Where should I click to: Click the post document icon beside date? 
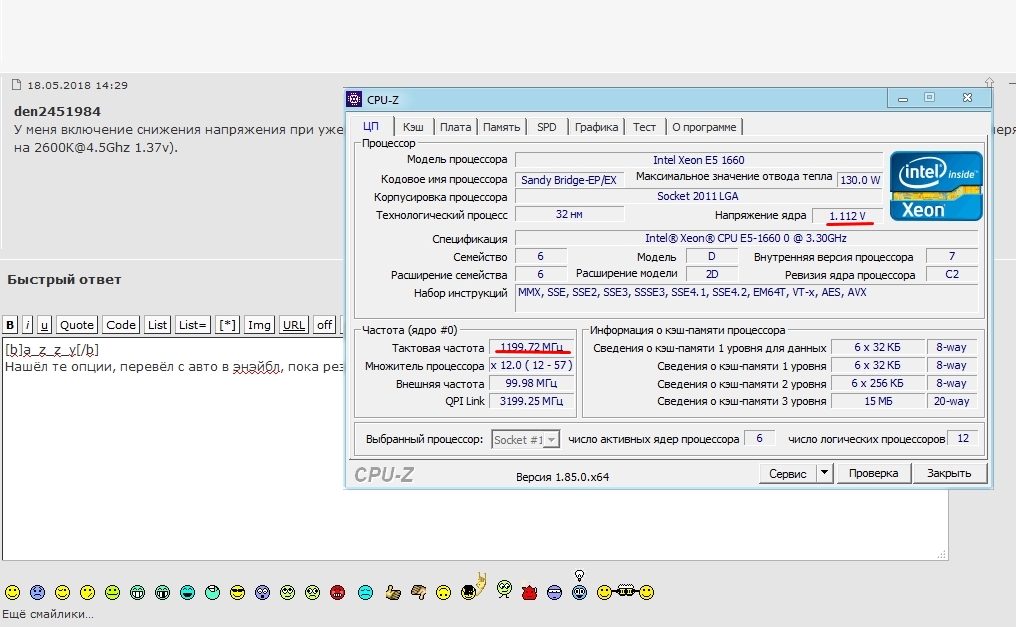tap(17, 84)
